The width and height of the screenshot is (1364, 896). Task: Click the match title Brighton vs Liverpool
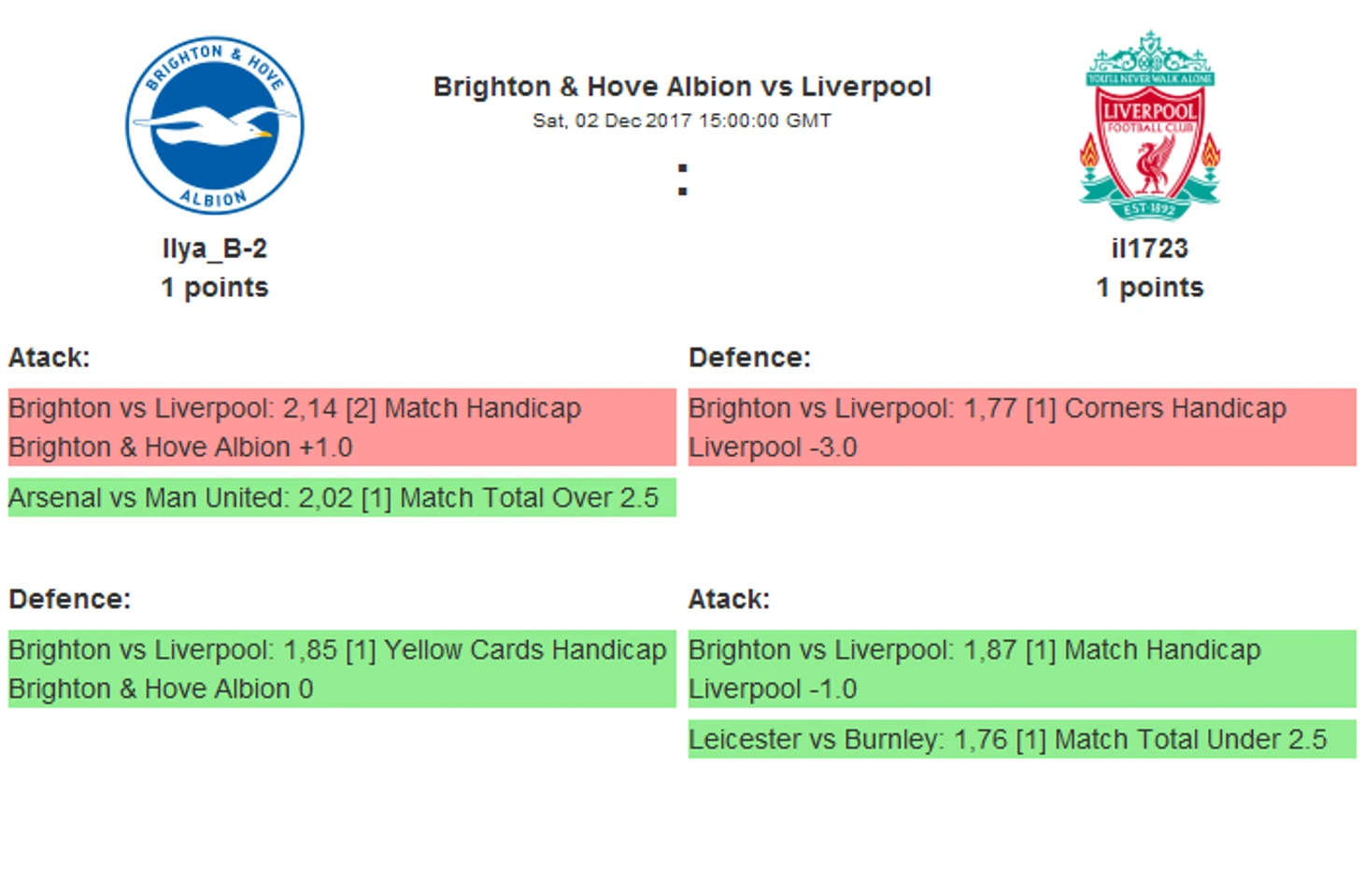[681, 87]
